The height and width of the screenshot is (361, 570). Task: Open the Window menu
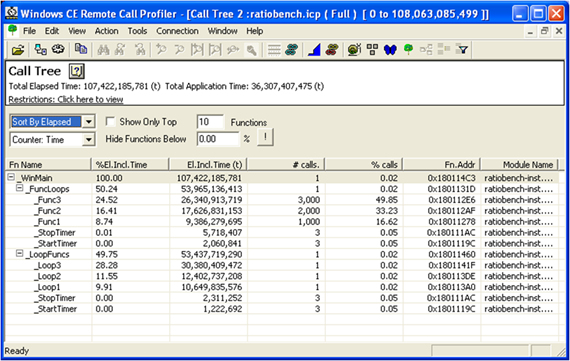coord(222,31)
